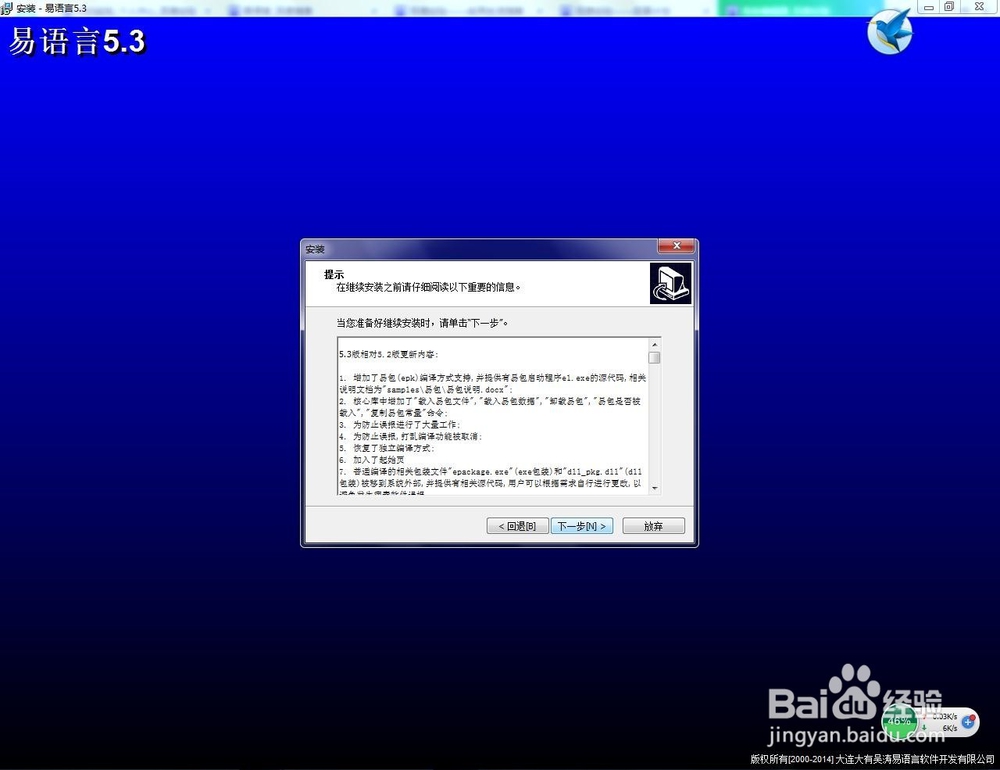Minimize the main installer window

(x=929, y=7)
